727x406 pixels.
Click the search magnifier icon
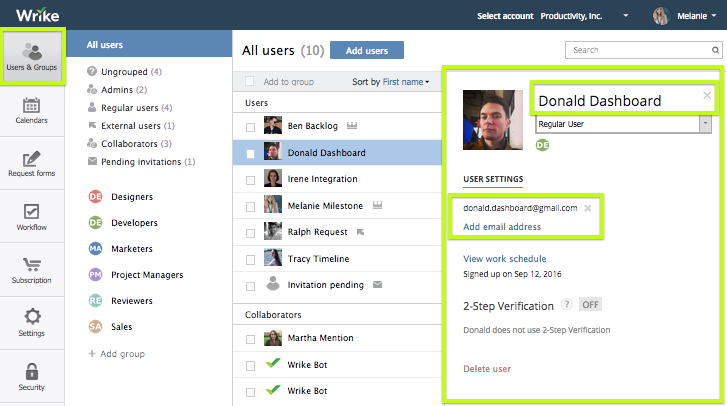click(x=715, y=50)
